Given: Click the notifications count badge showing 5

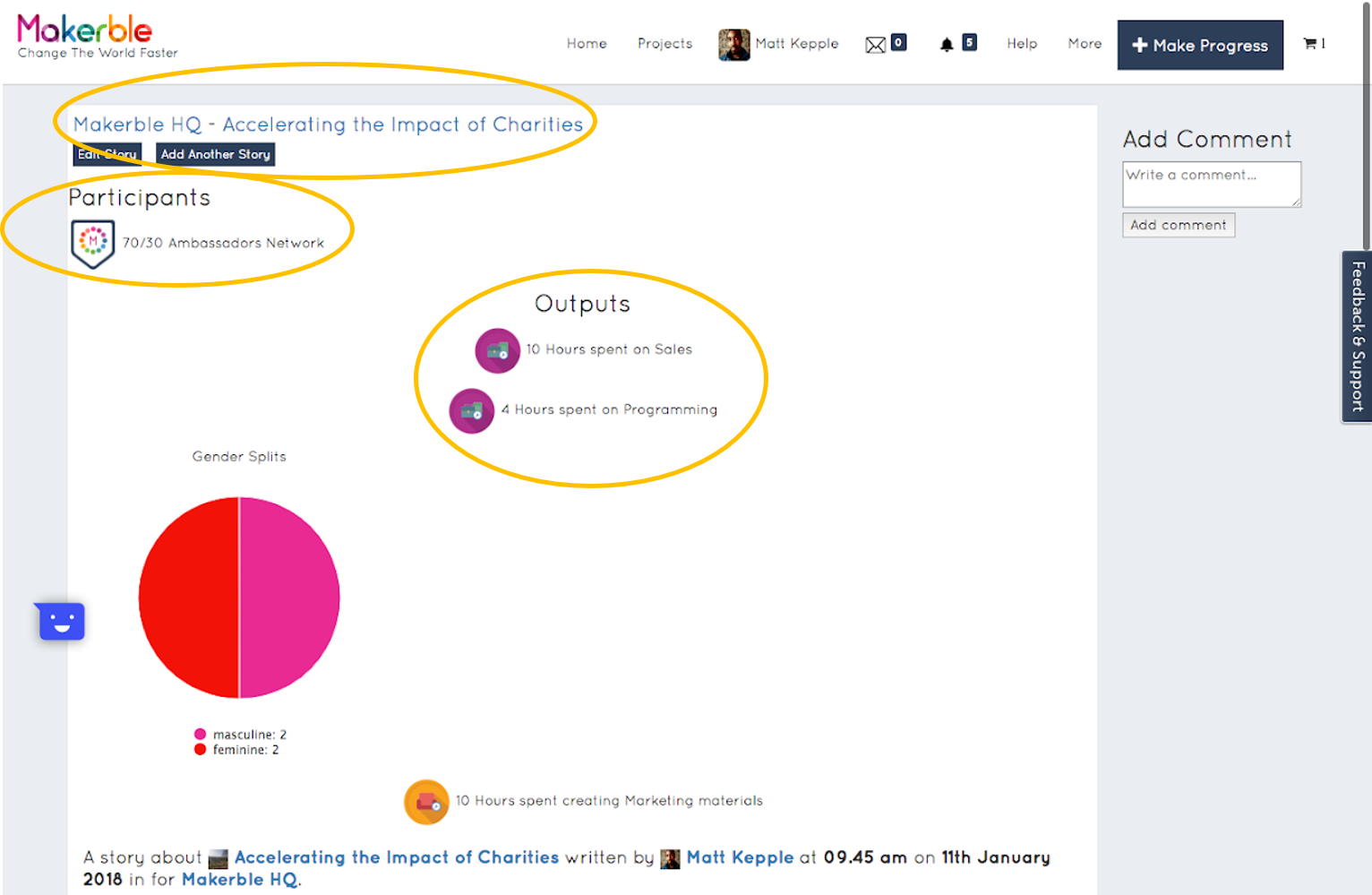Looking at the screenshot, I should pos(969,42).
